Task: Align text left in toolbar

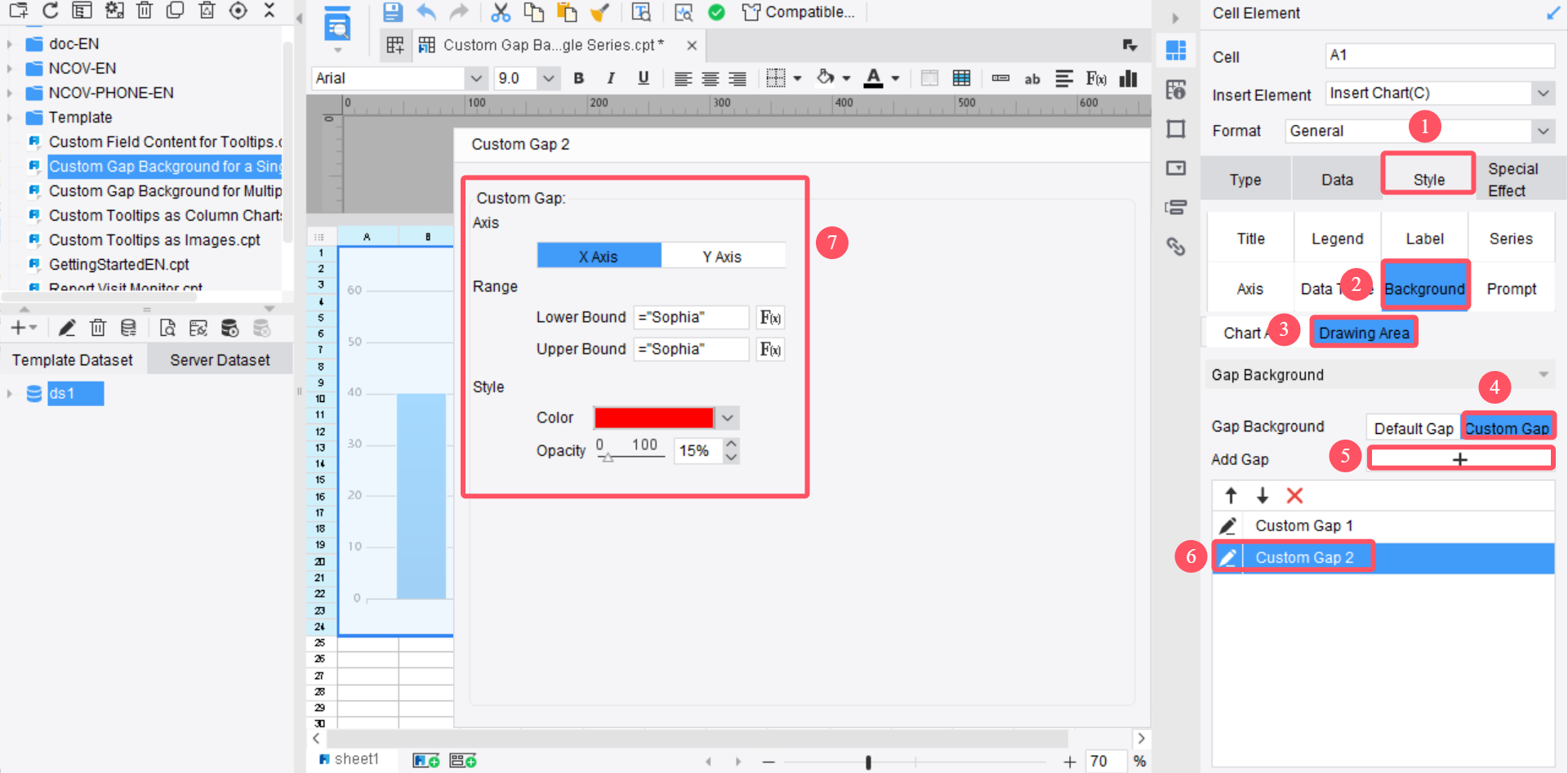Action: pyautogui.click(x=683, y=78)
